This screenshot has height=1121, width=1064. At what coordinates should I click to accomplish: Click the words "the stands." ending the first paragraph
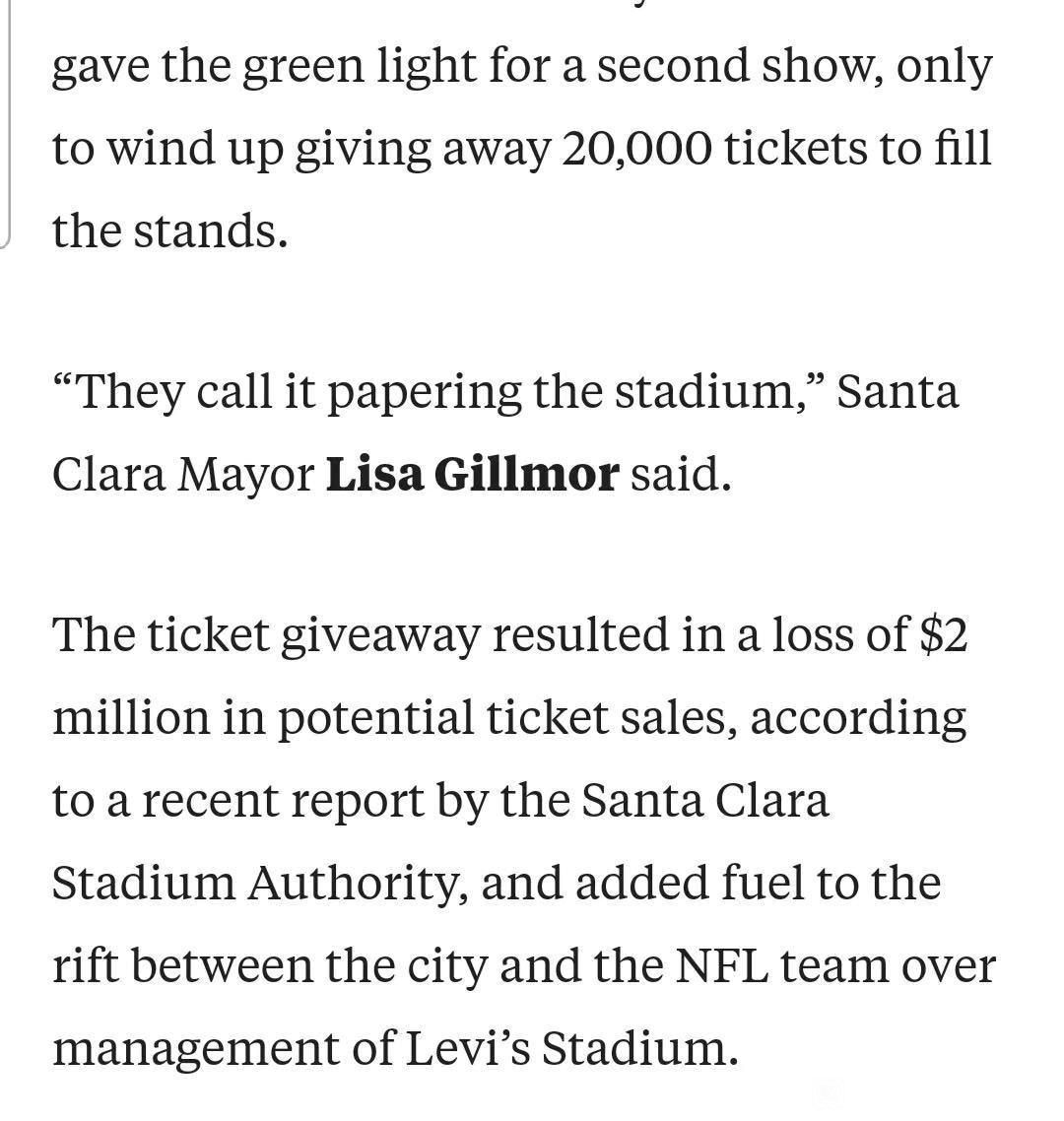[x=170, y=231]
